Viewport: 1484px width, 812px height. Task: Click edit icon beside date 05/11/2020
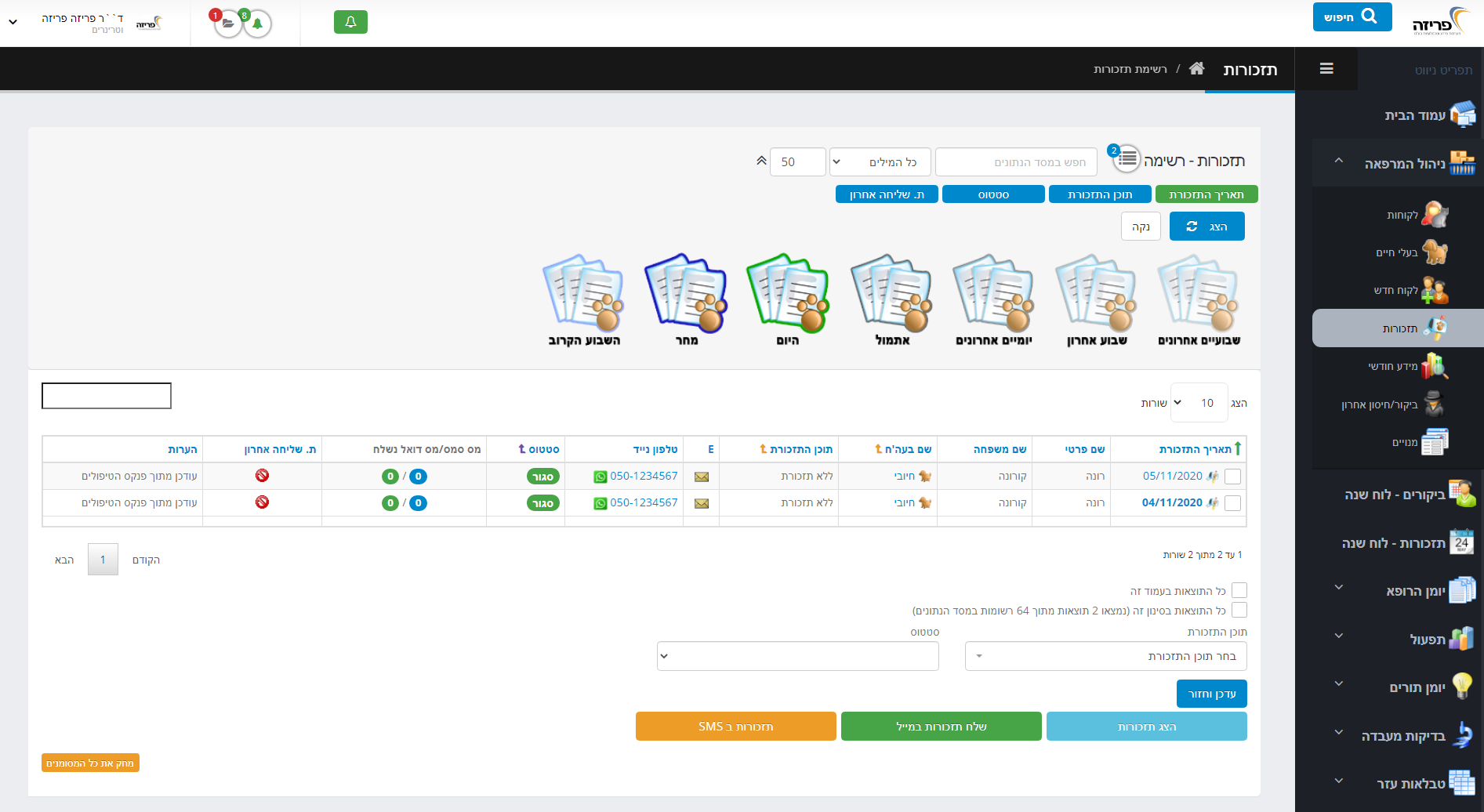(1213, 476)
